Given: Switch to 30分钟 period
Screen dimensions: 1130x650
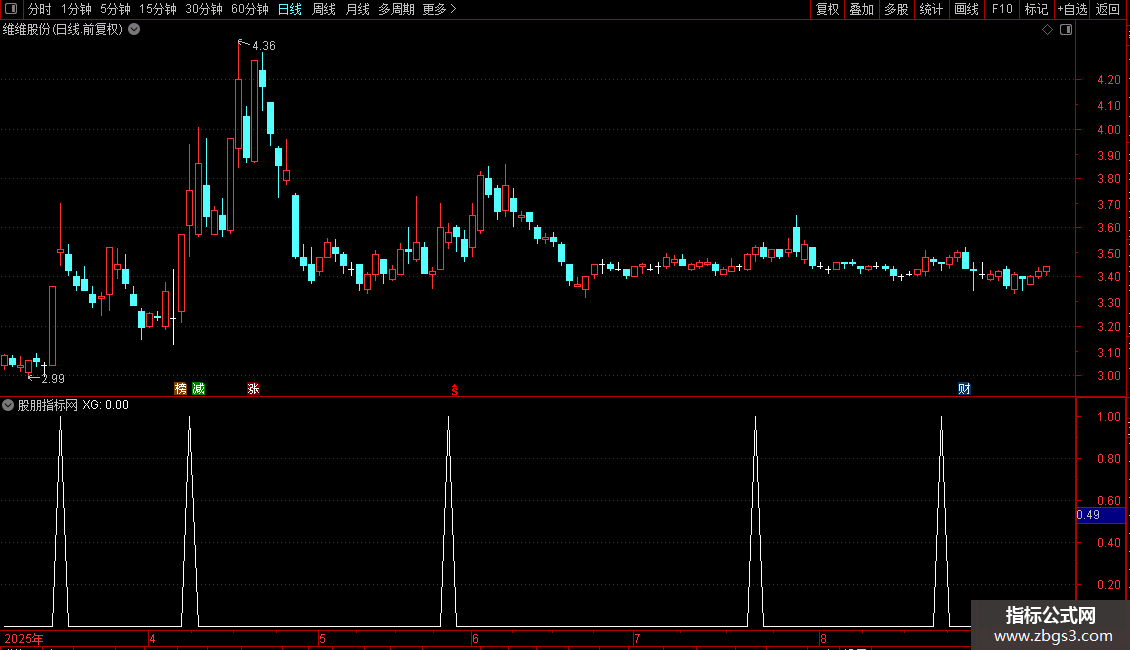Looking at the screenshot, I should [x=203, y=9].
